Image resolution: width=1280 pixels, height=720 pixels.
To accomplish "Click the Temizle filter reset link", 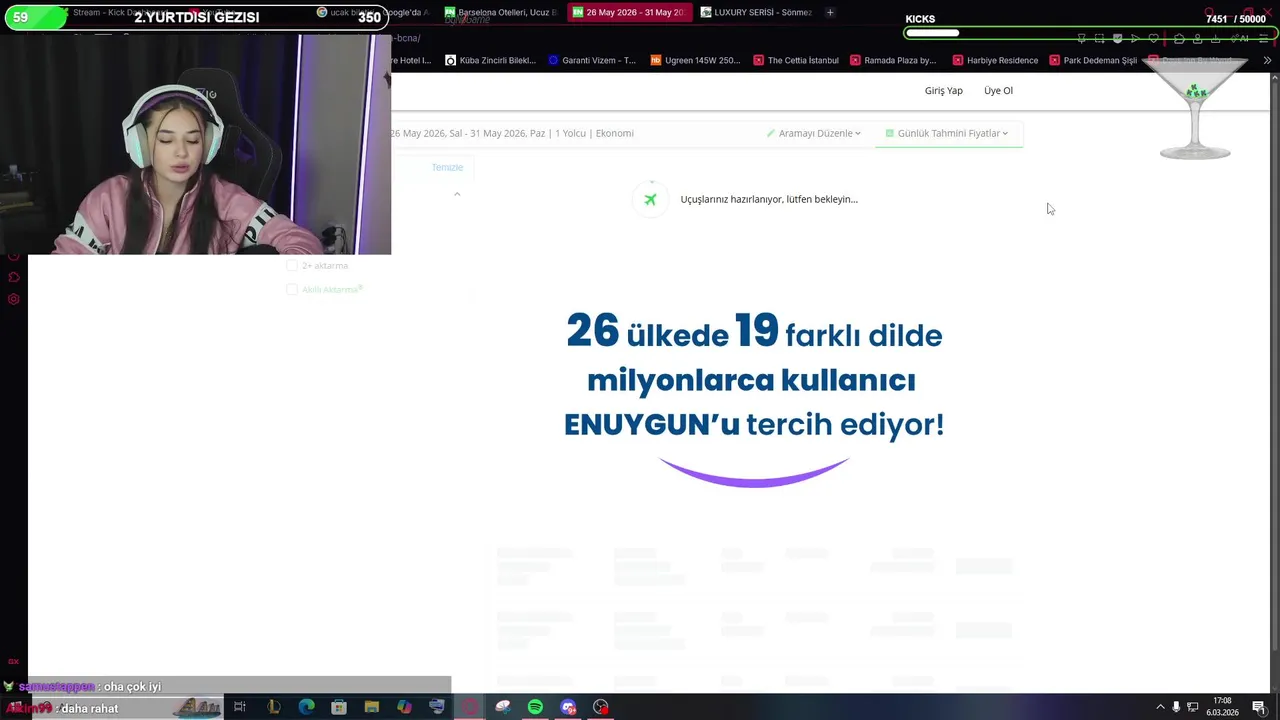I will pos(447,167).
